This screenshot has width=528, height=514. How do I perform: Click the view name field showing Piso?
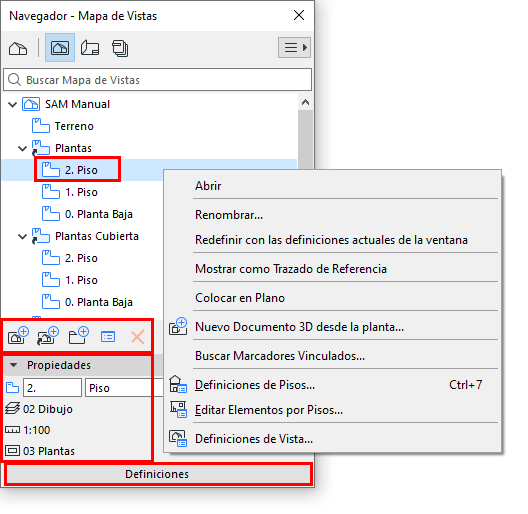pyautogui.click(x=124, y=388)
